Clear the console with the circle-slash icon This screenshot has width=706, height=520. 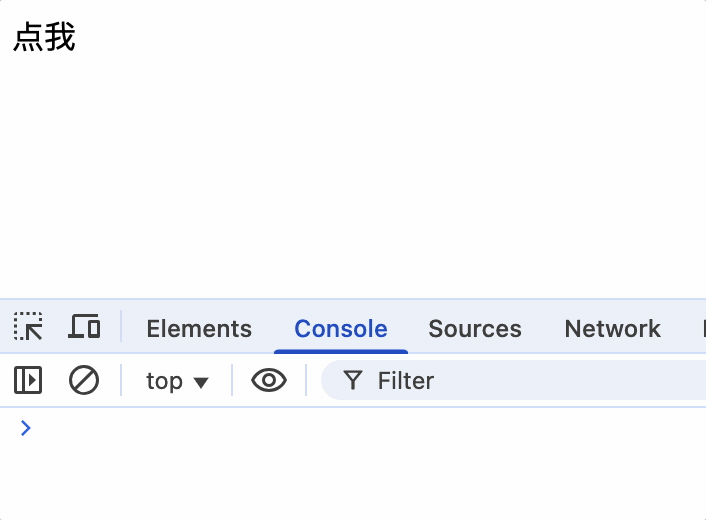pyautogui.click(x=84, y=380)
